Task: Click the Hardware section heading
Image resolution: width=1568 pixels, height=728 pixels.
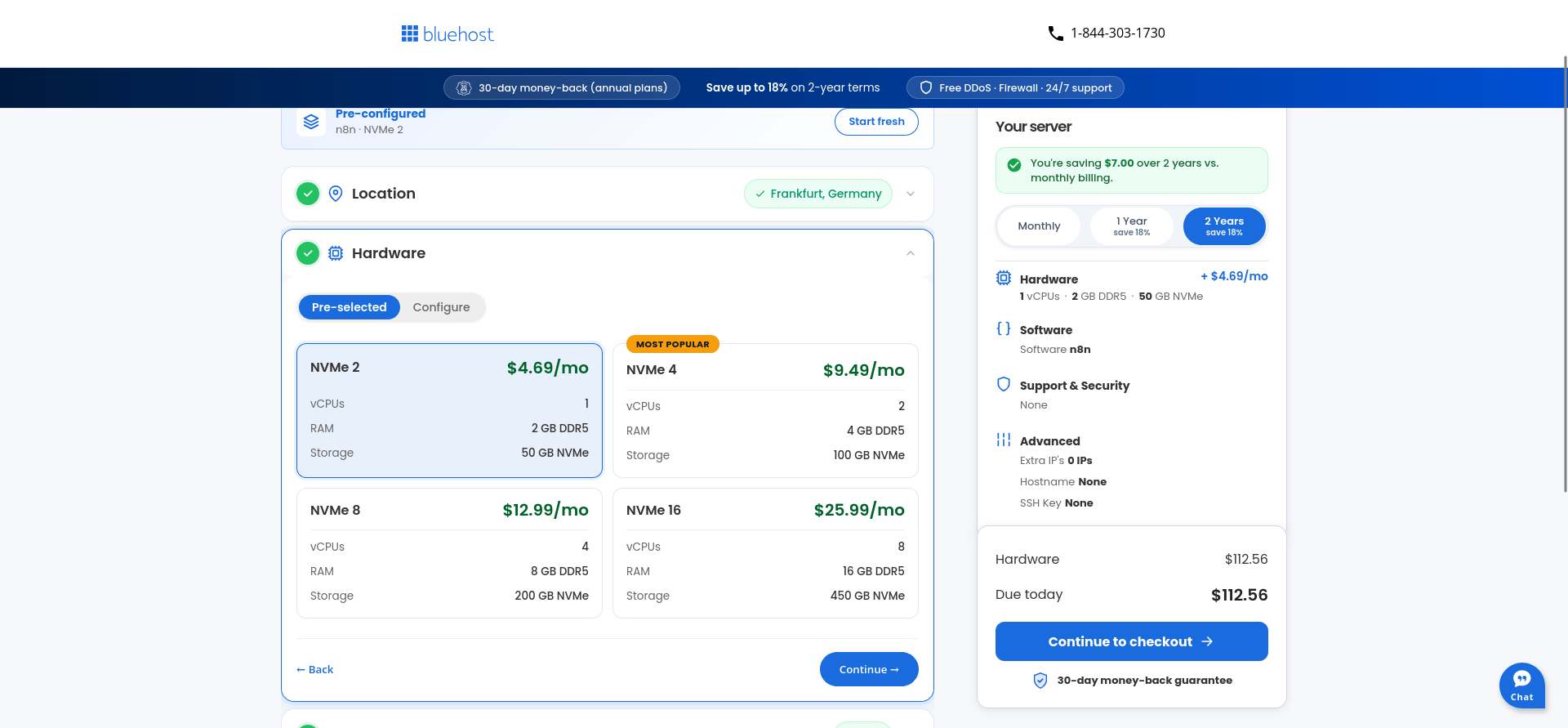Action: [389, 253]
